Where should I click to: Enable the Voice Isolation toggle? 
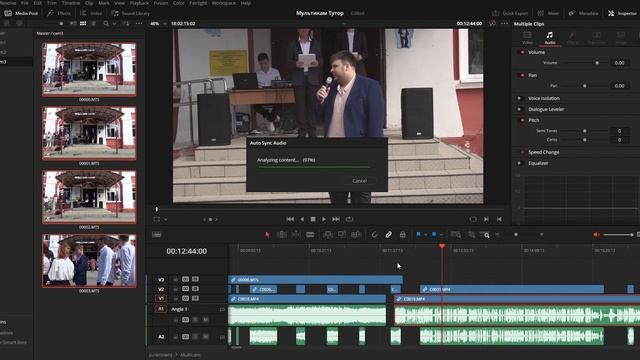pyautogui.click(x=520, y=98)
